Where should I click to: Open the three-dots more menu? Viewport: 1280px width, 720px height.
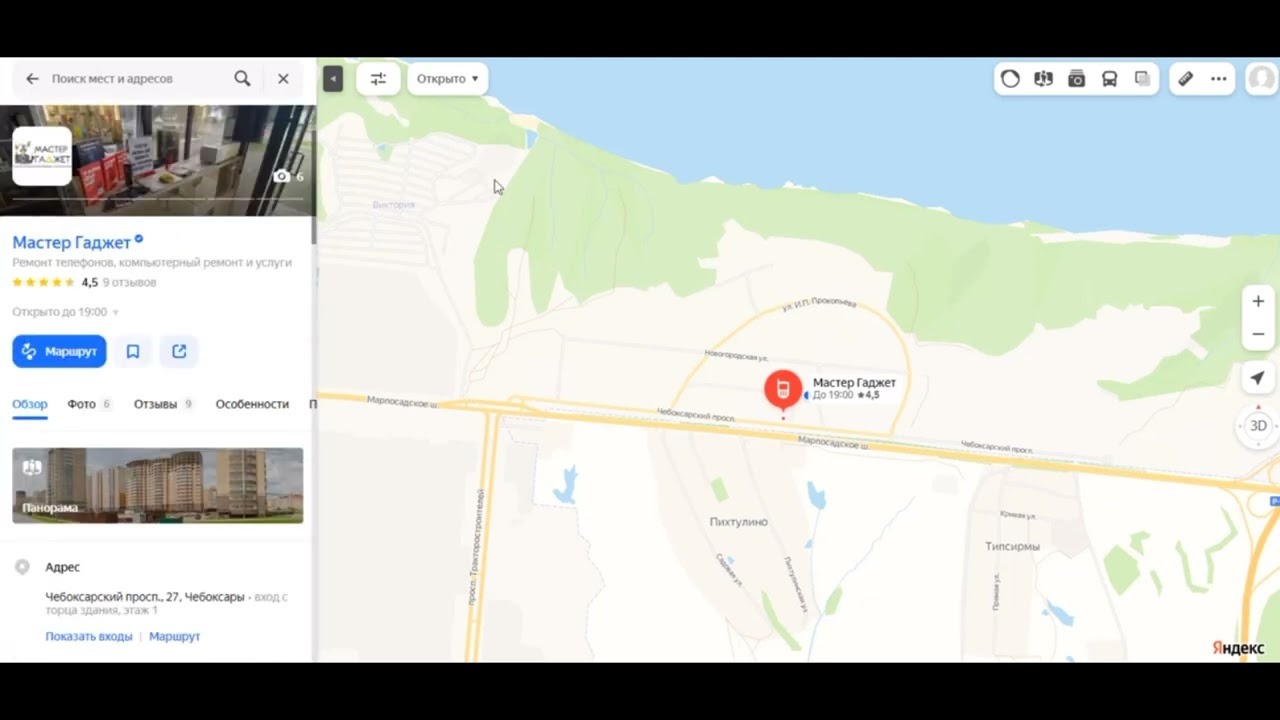pyautogui.click(x=1218, y=79)
